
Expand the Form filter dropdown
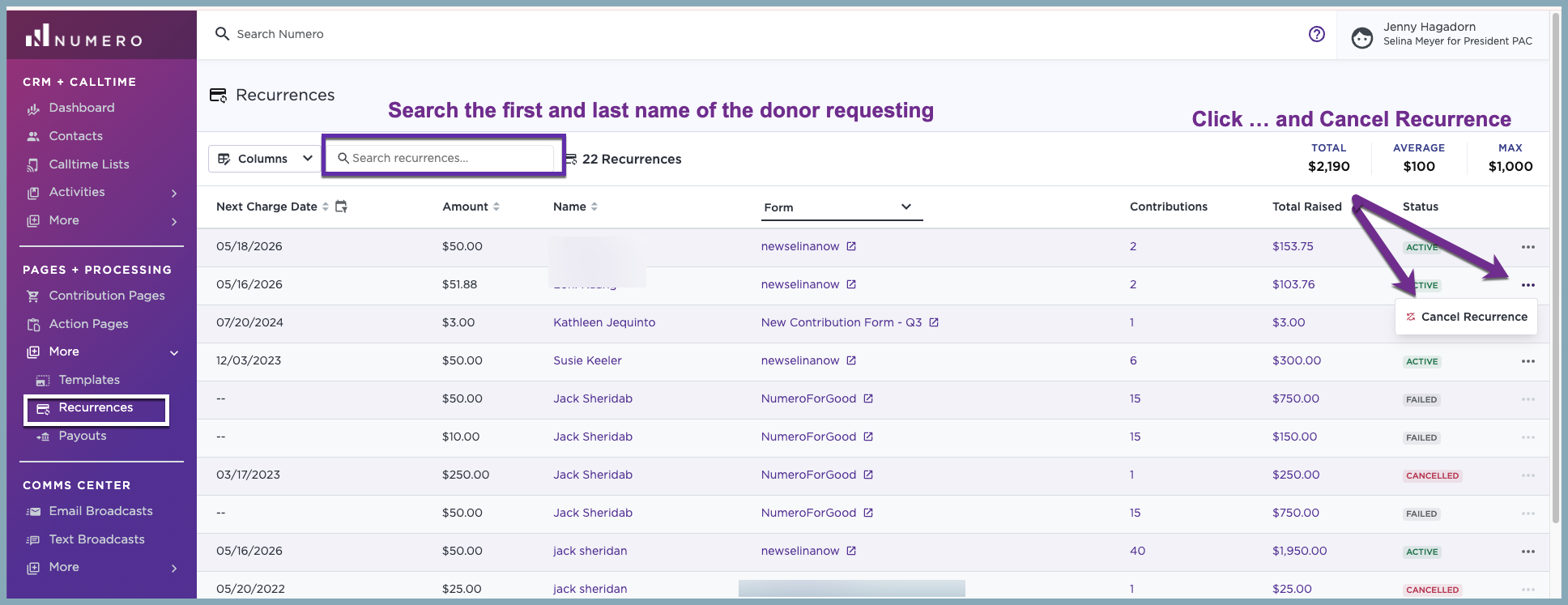842,207
